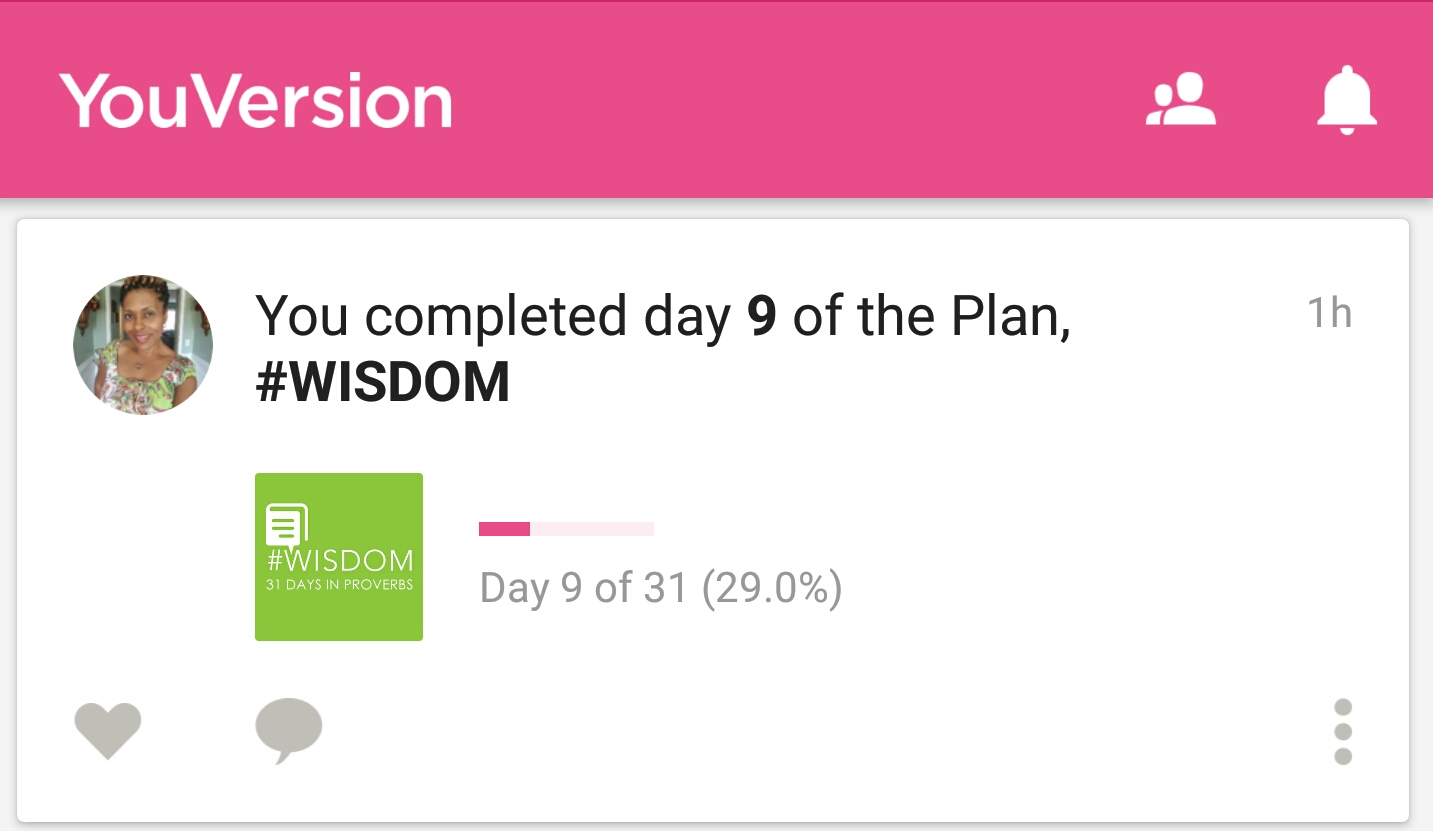Viewport: 1433px width, 831px height.
Task: Open notifications bell
Action: pyautogui.click(x=1346, y=100)
